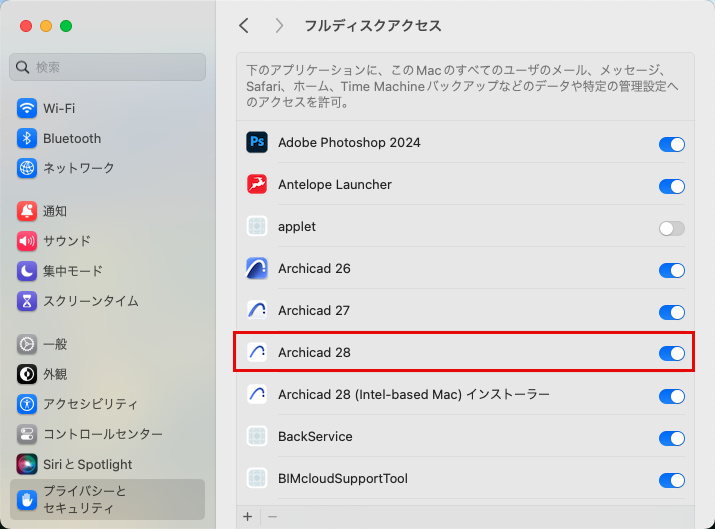Toggle the Archicad 28 switch
The image size is (715, 529).
point(672,353)
